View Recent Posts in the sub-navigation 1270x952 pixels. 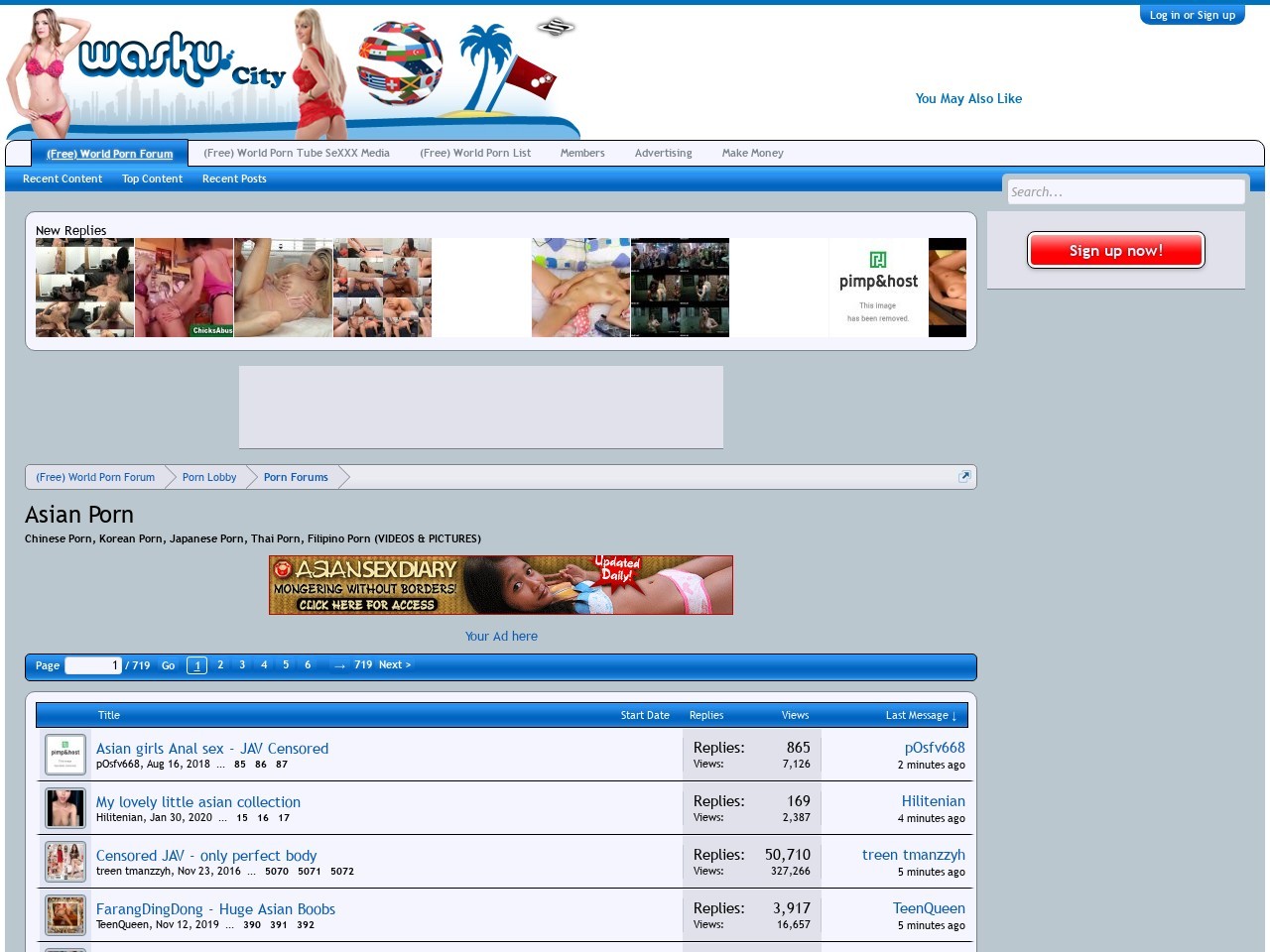point(234,179)
